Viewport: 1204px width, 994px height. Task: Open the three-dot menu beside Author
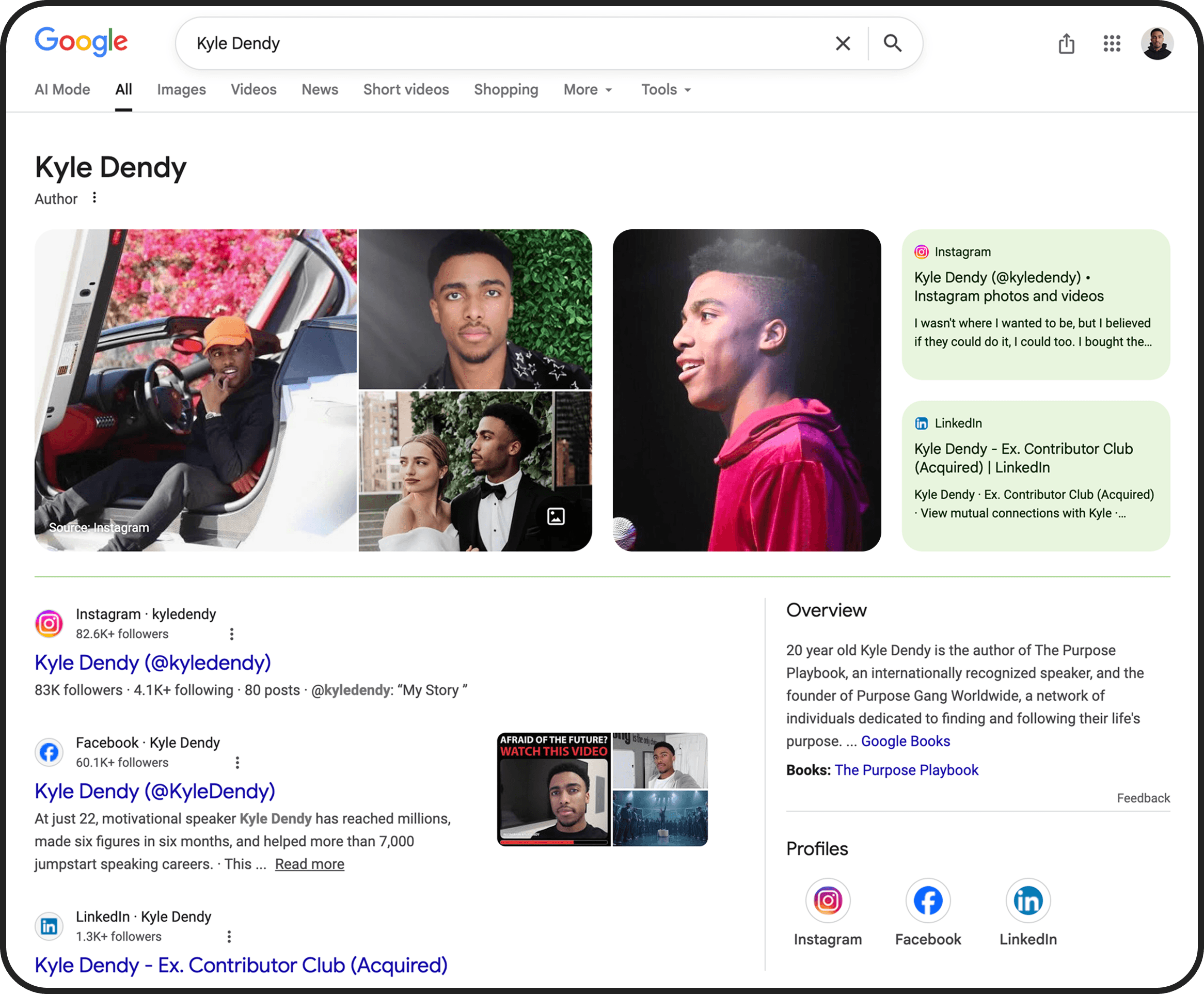point(94,198)
